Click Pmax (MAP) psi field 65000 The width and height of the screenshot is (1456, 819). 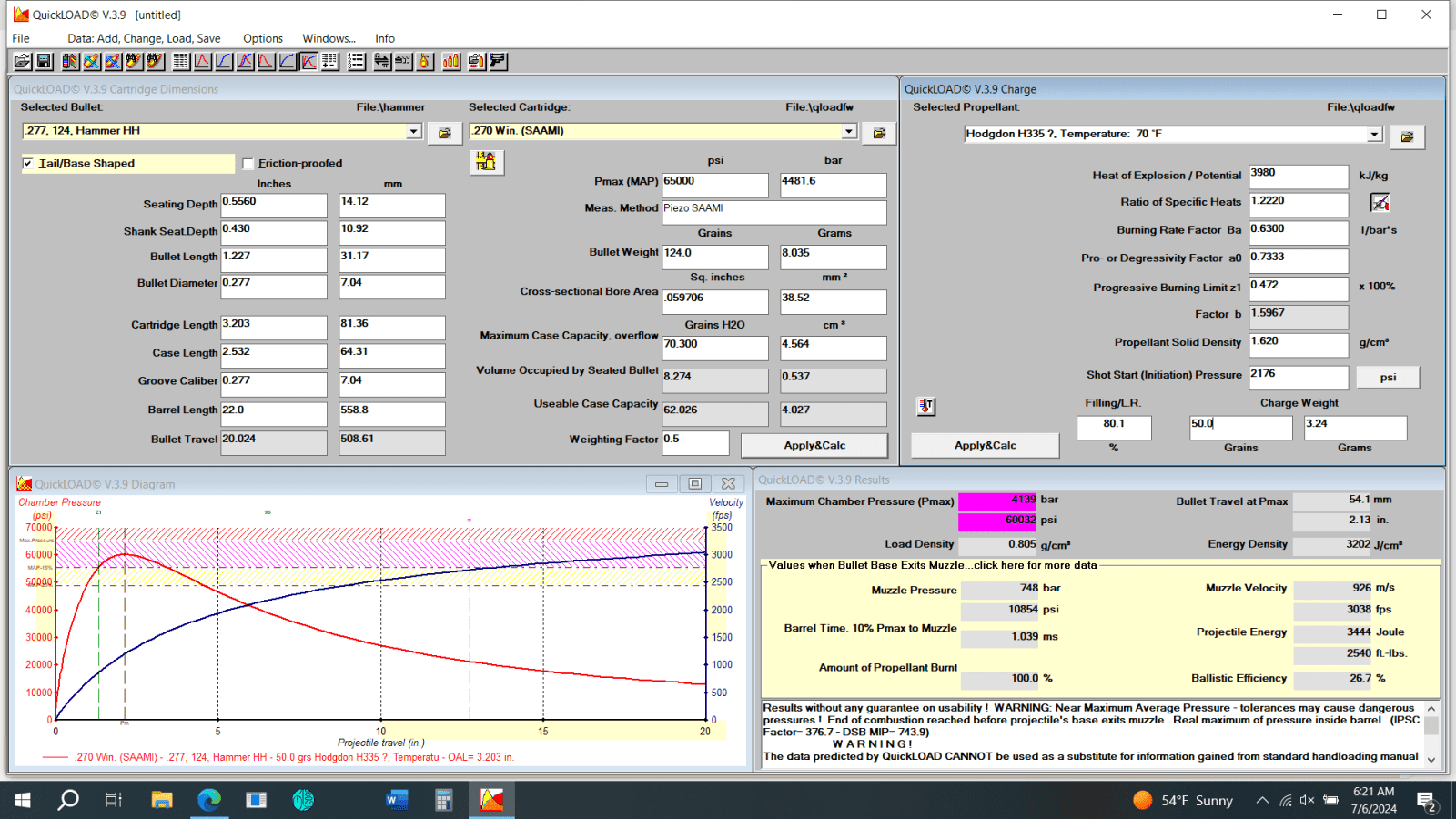[x=714, y=185]
